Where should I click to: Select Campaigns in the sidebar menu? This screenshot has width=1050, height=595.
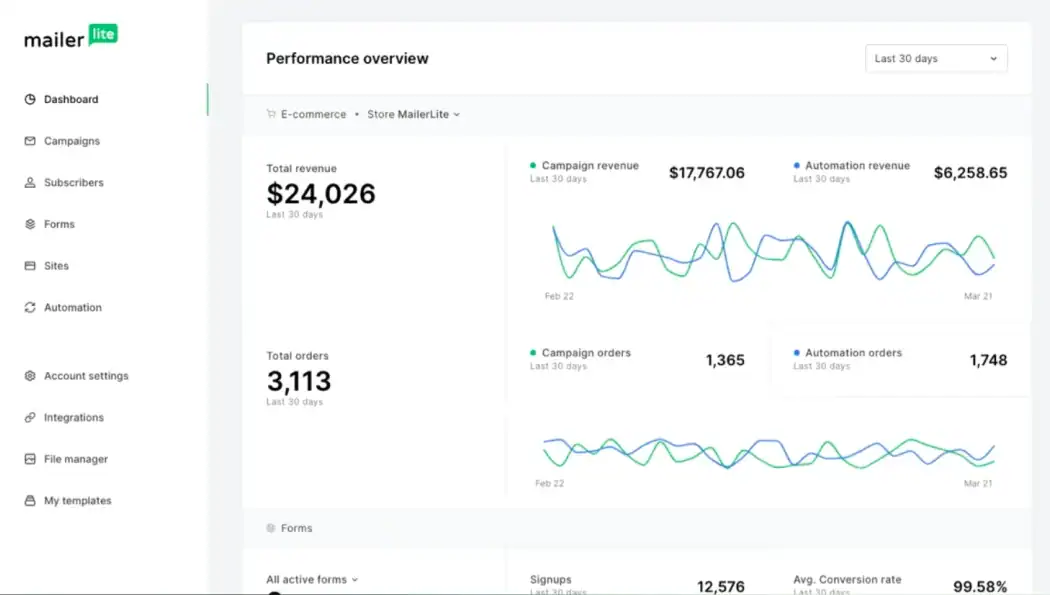pos(30,141)
